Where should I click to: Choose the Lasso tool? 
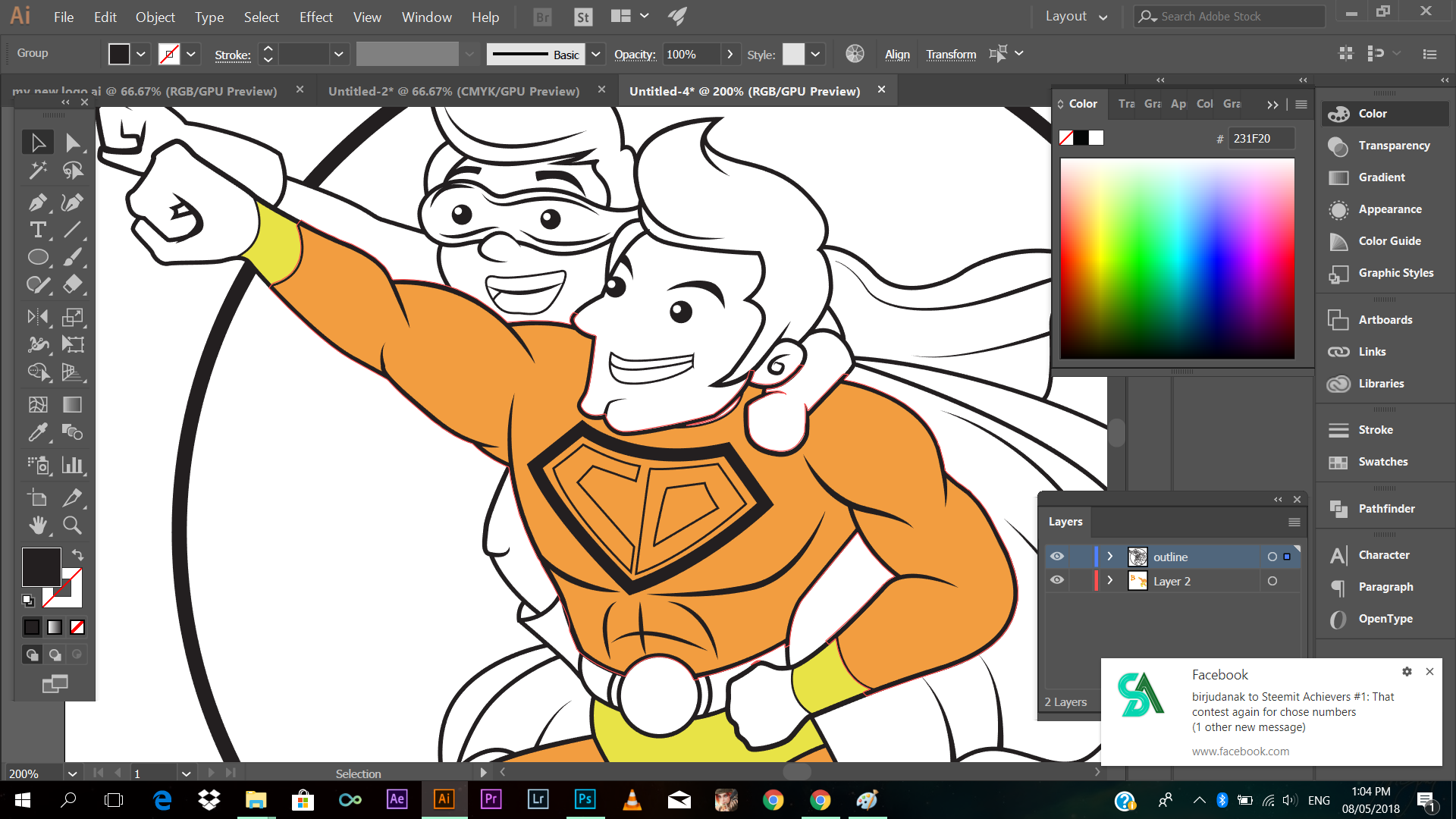[x=72, y=171]
